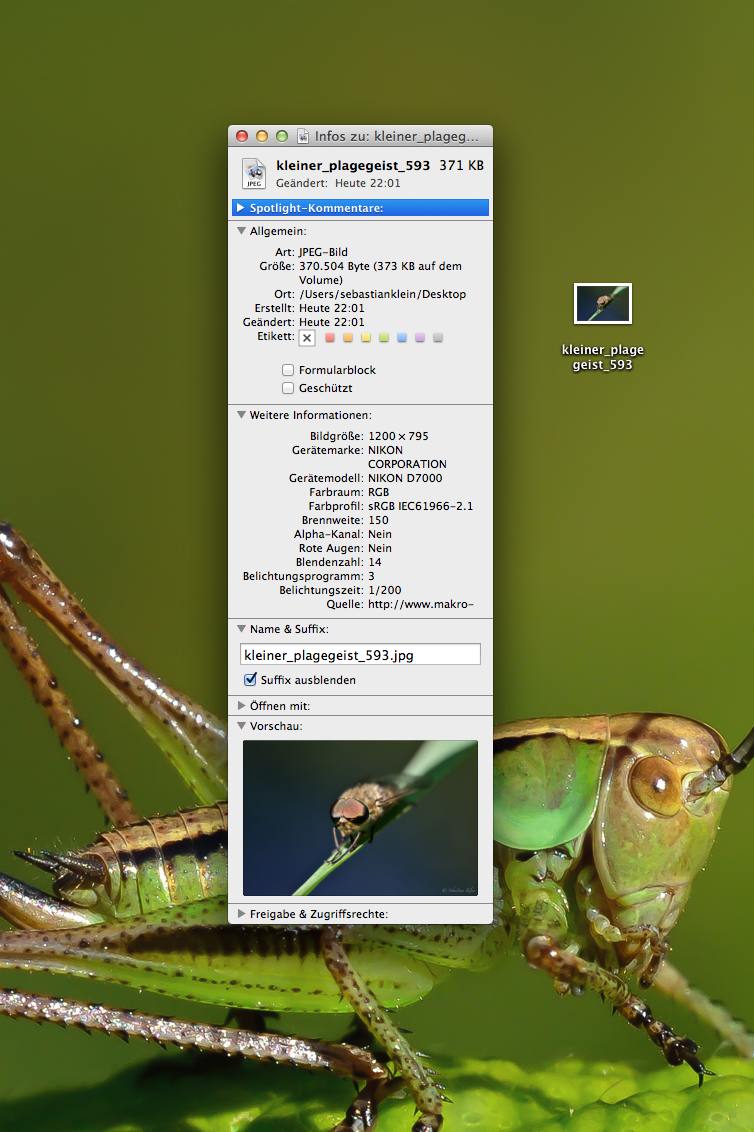754x1132 pixels.
Task: Expand Freigabe & Zugriffsrechte section
Action: tap(241, 913)
